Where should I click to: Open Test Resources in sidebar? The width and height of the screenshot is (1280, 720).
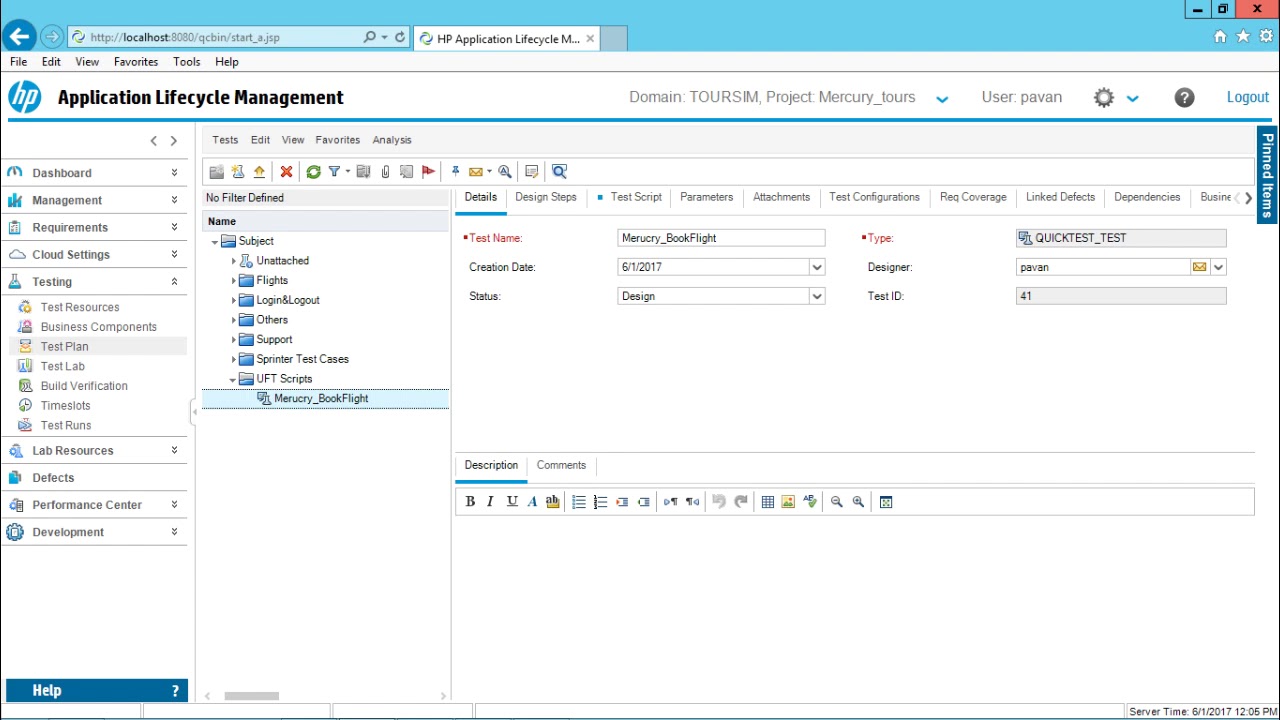[80, 307]
